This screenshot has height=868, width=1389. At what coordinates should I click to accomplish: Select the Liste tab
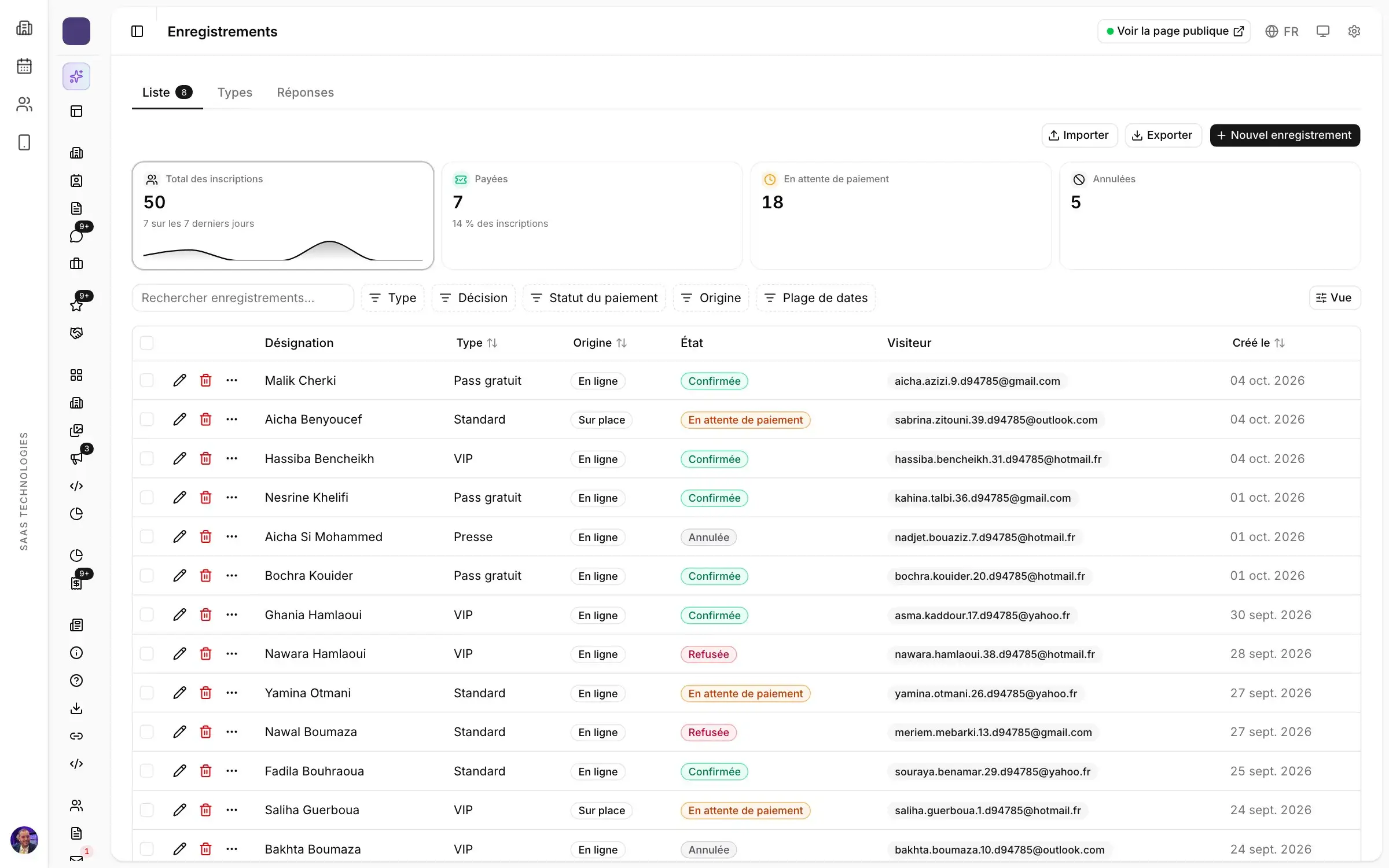point(167,93)
